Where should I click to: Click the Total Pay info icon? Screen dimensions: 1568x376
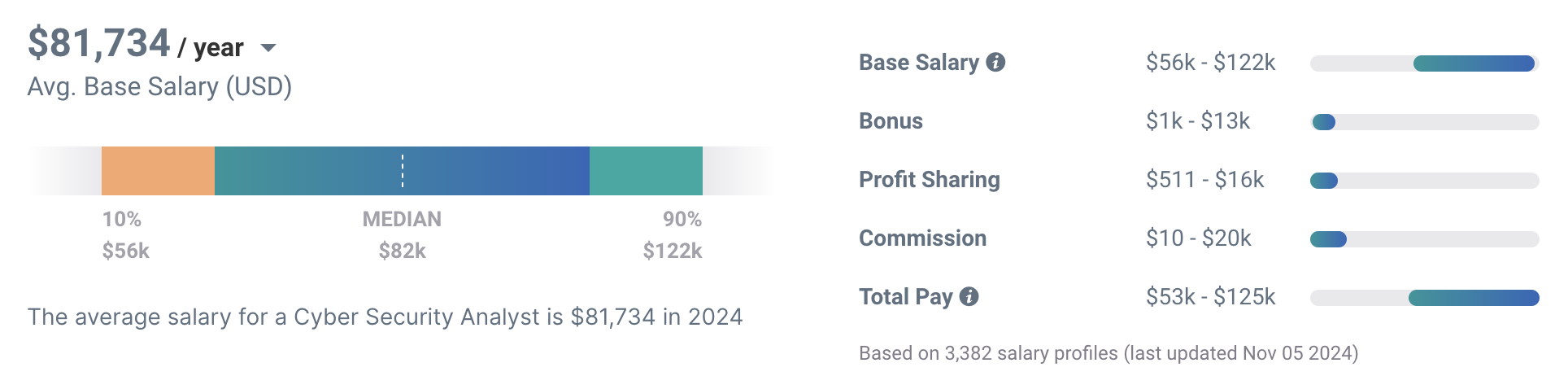point(969,296)
